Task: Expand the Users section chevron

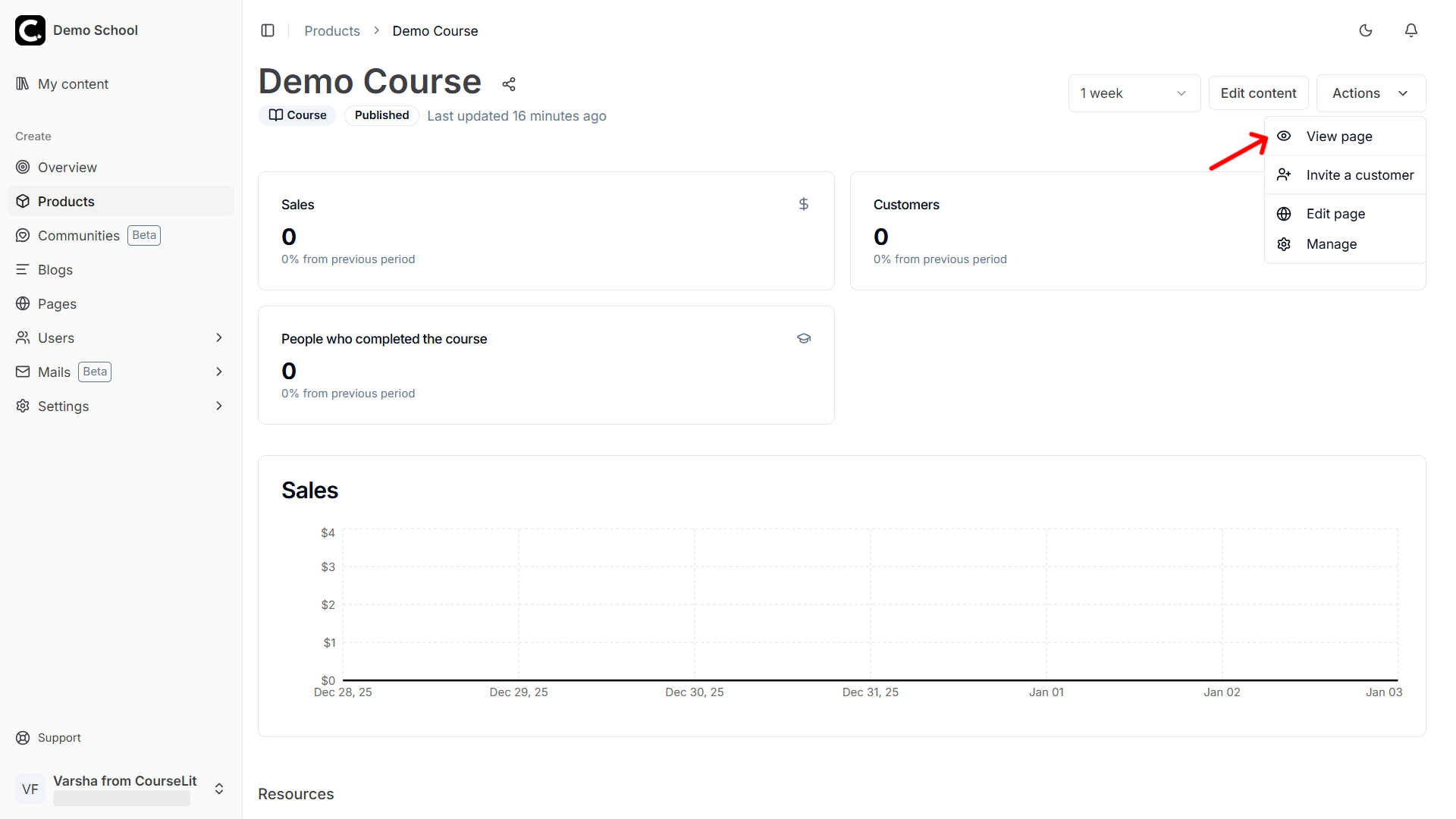Action: click(x=219, y=337)
